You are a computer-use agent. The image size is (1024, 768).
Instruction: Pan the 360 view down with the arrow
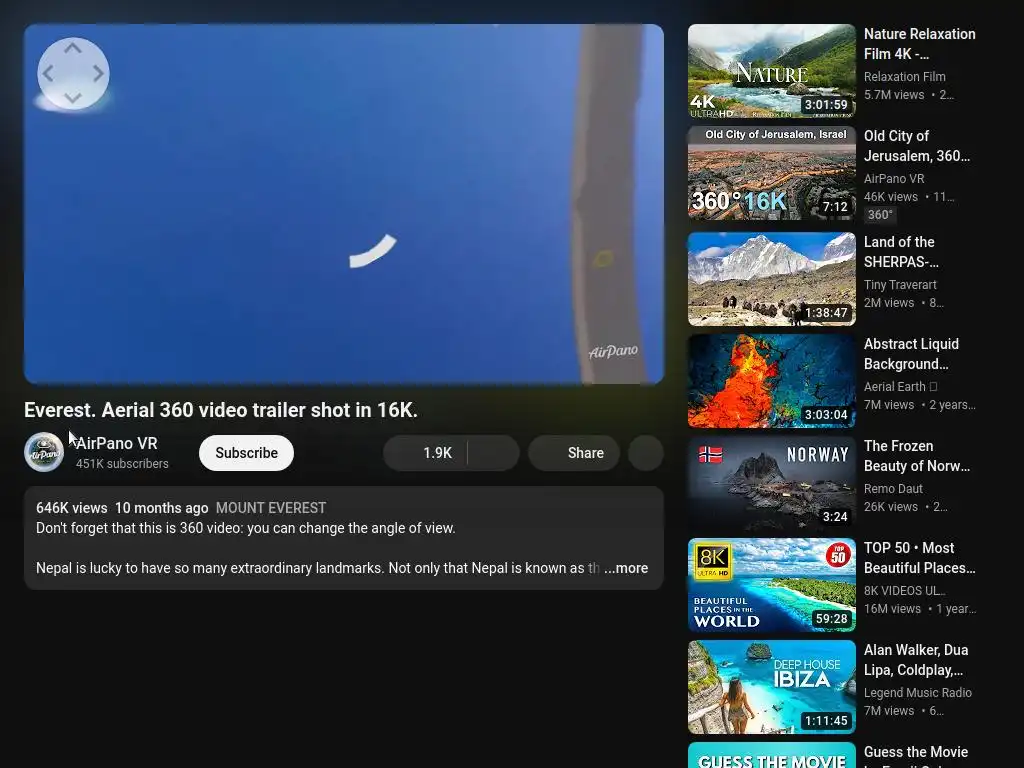[72, 99]
